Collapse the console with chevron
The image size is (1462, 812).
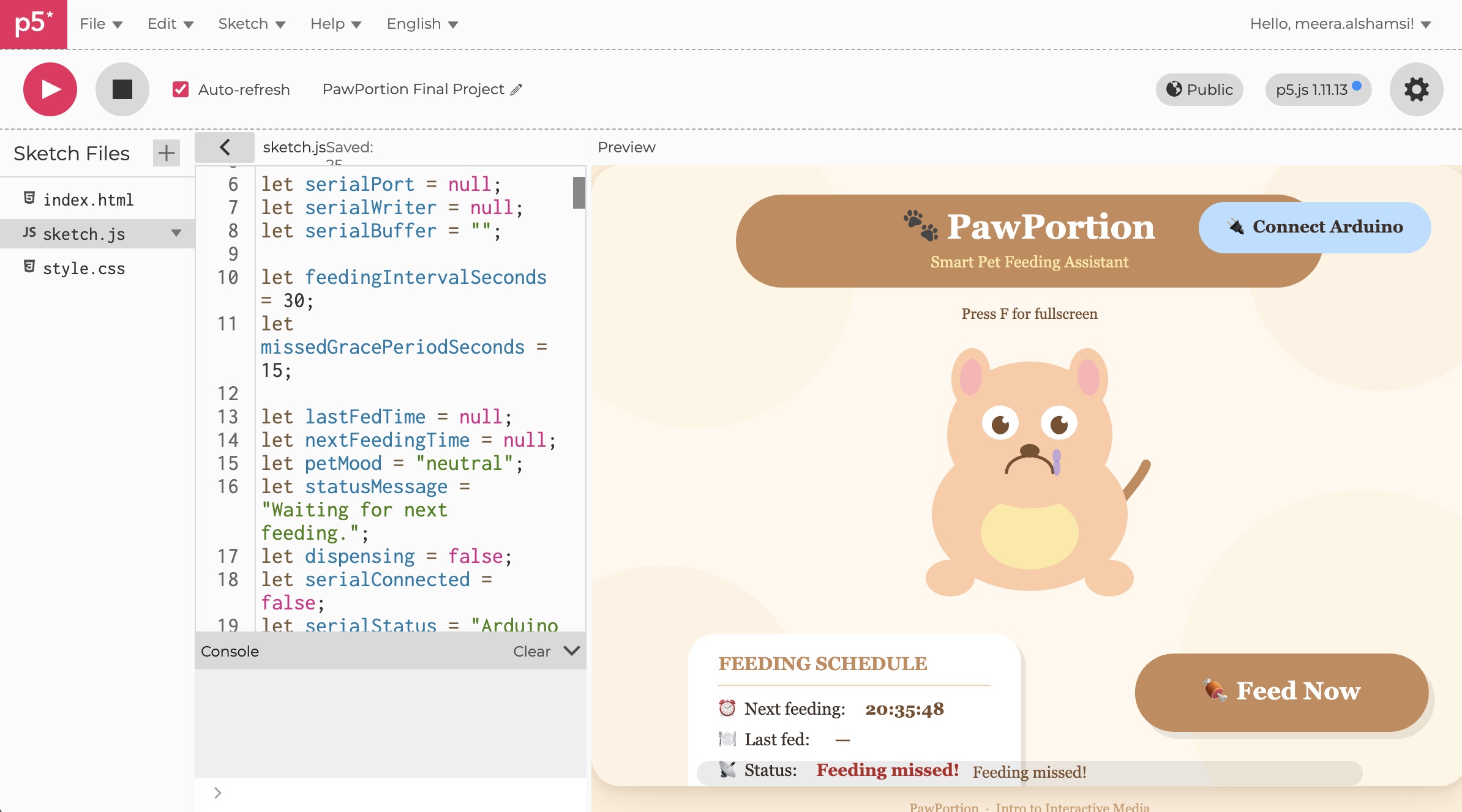pos(572,650)
